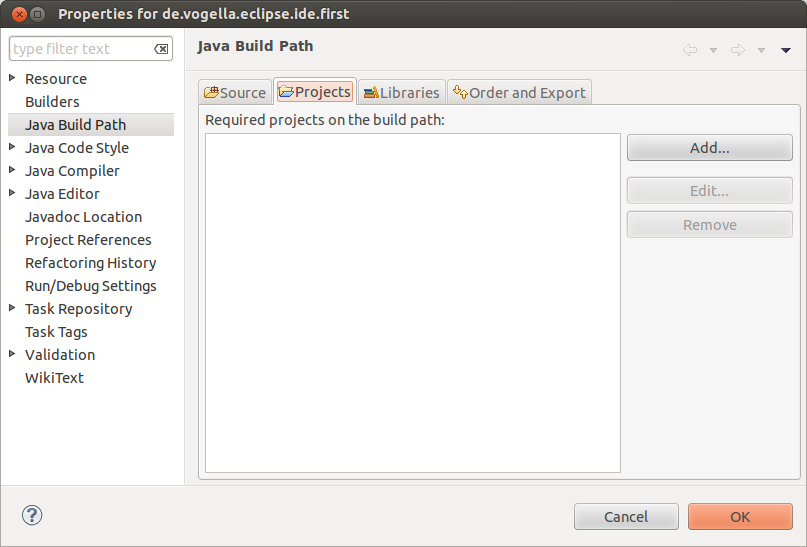The height and width of the screenshot is (547, 807).
Task: Open Run/Debug Settings page
Action: (91, 286)
